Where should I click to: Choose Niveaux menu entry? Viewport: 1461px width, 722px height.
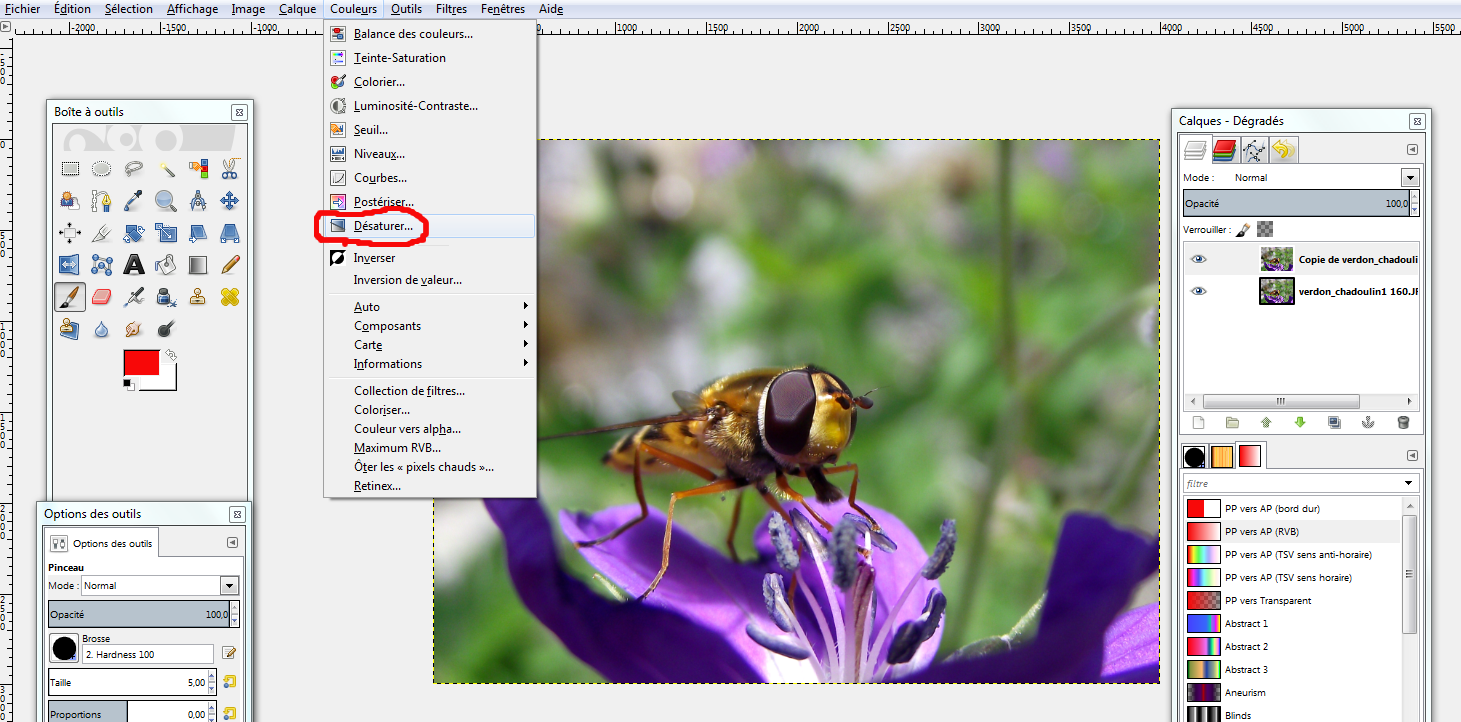[430, 154]
